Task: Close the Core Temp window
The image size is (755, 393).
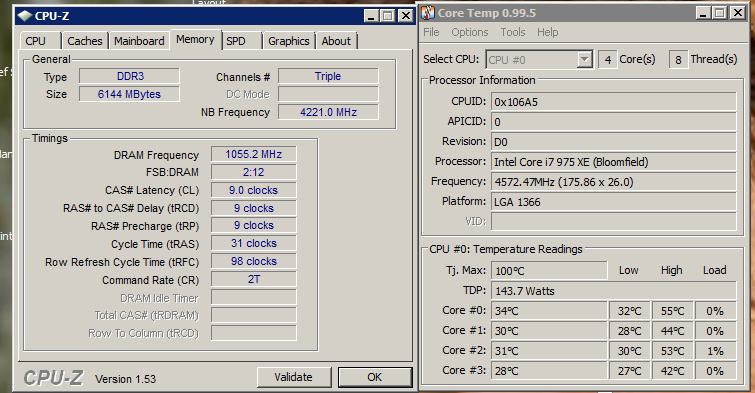Action: coord(738,13)
